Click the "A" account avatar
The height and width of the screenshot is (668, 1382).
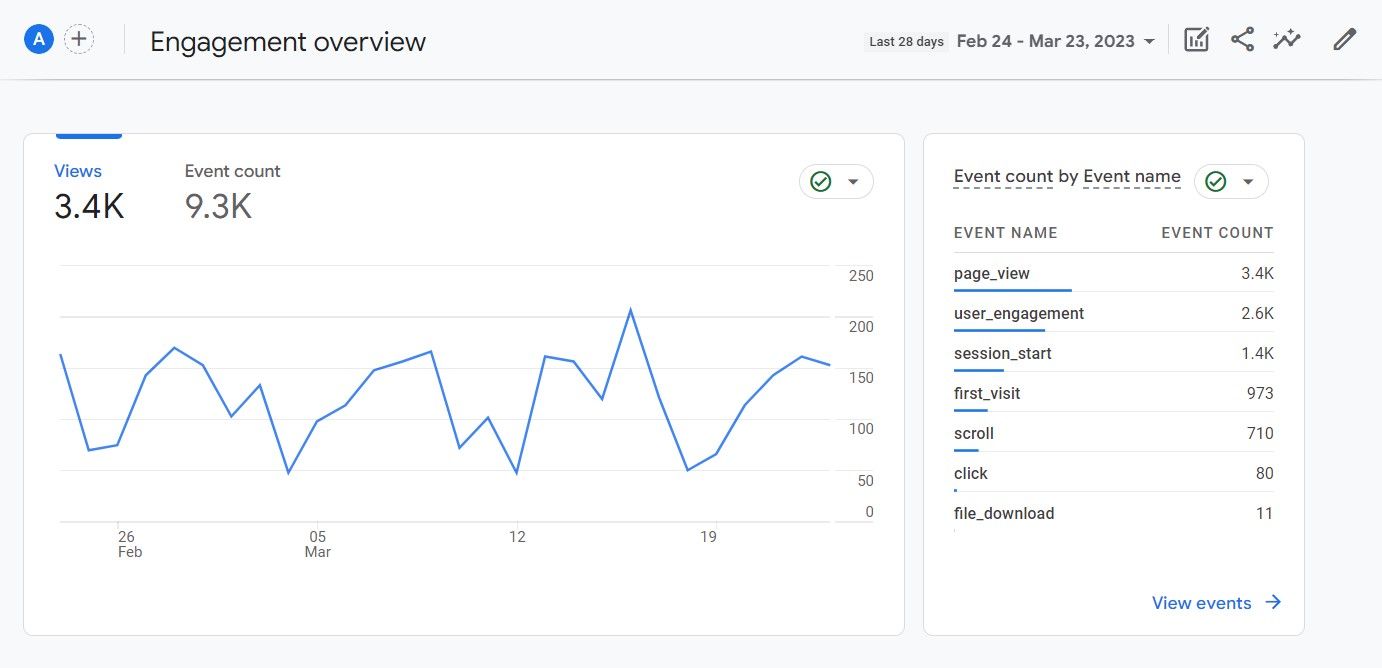(x=38, y=38)
